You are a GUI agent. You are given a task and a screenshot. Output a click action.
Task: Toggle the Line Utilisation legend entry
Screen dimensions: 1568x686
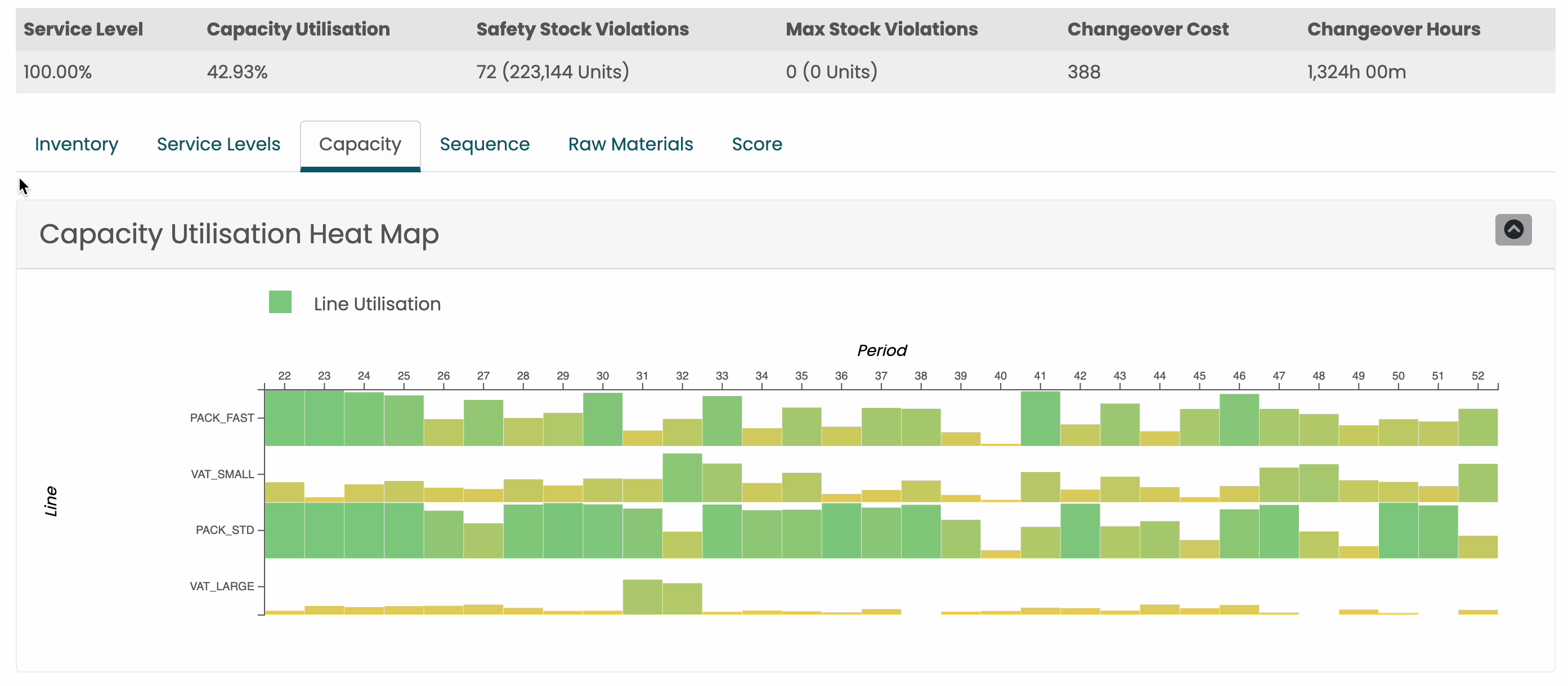coord(377,304)
